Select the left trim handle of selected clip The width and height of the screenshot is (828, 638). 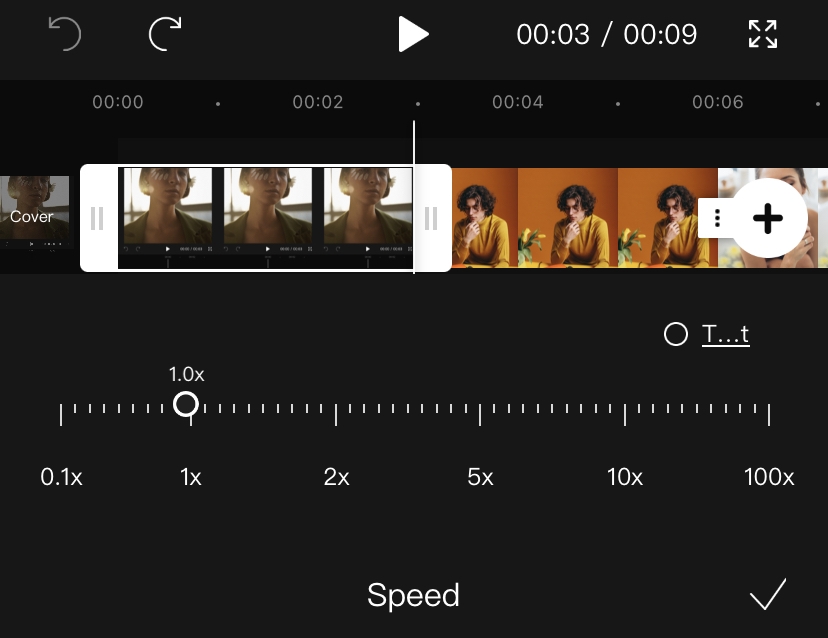[98, 218]
